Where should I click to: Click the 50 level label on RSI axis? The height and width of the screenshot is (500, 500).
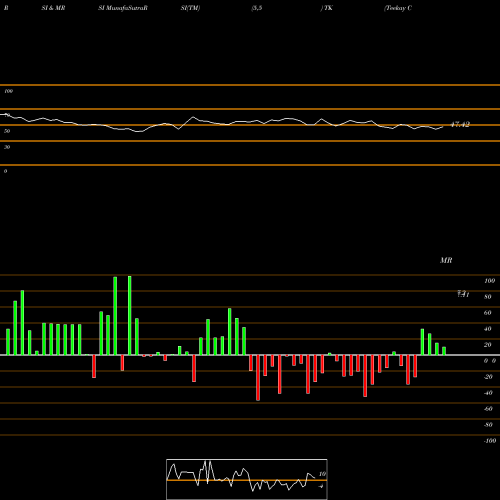[x=7, y=131]
